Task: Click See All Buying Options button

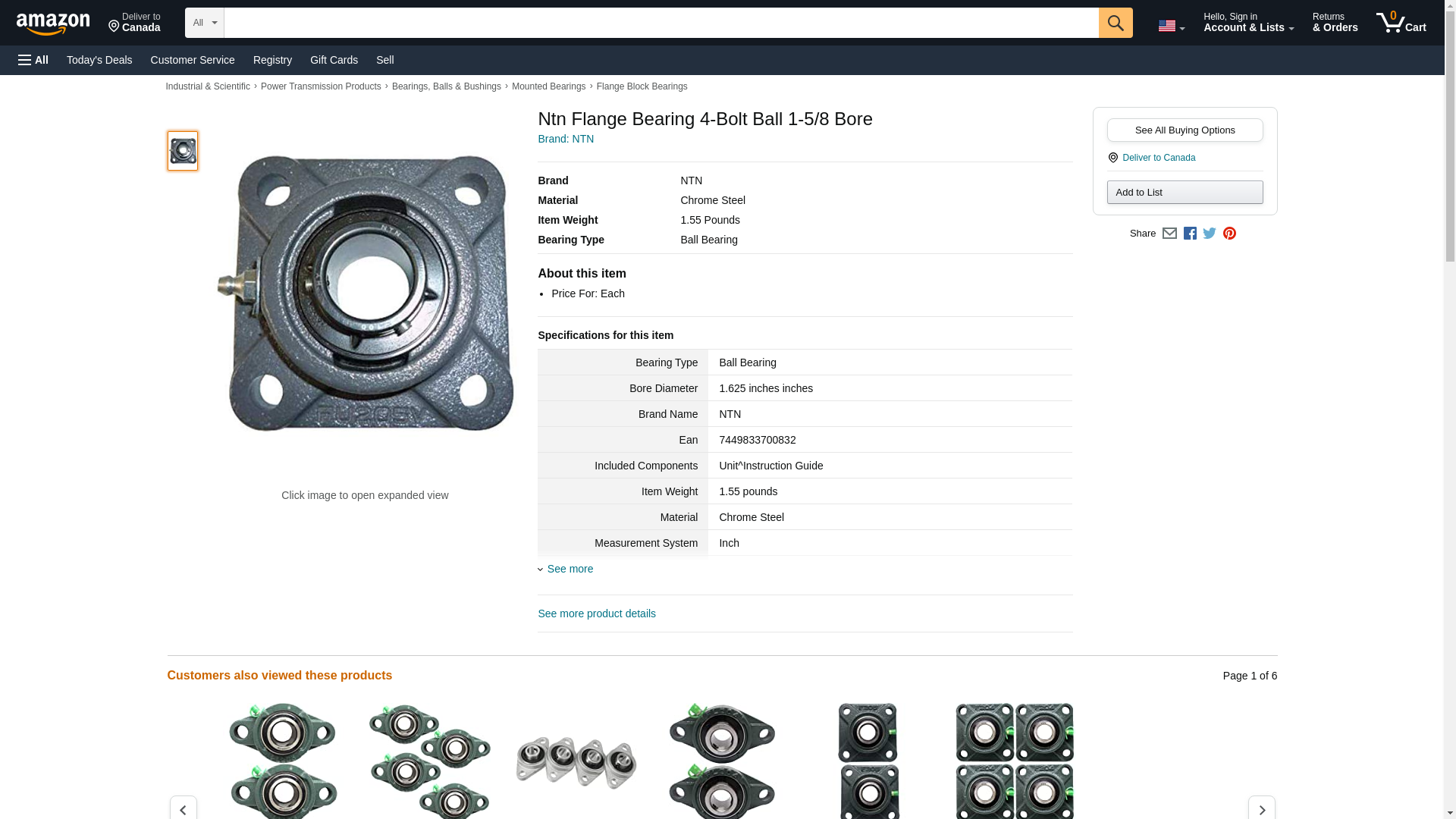Action: point(1185,130)
